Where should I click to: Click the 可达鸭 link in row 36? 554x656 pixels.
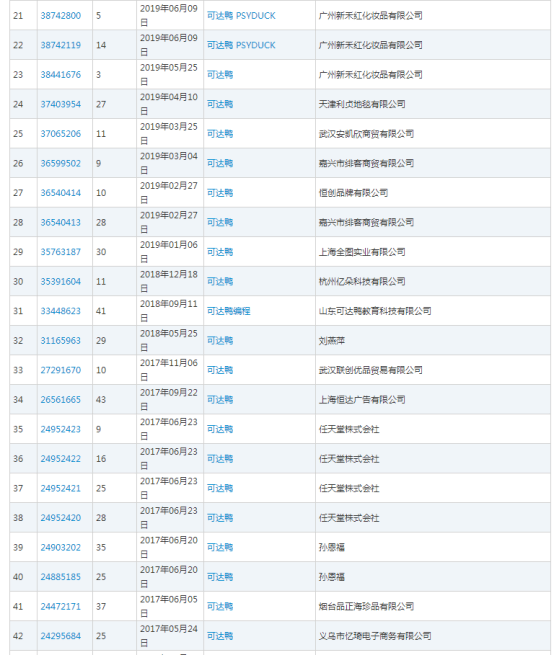tap(220, 459)
